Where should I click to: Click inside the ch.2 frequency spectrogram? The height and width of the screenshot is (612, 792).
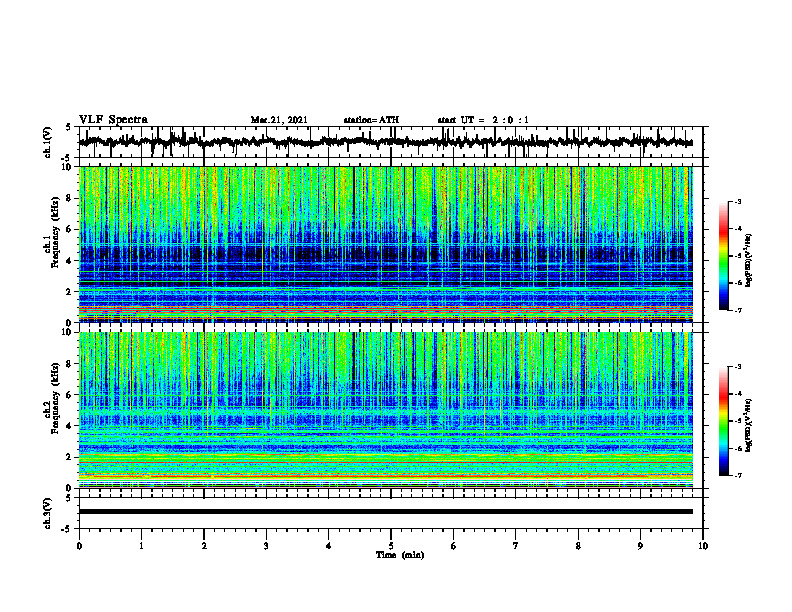click(x=385, y=410)
